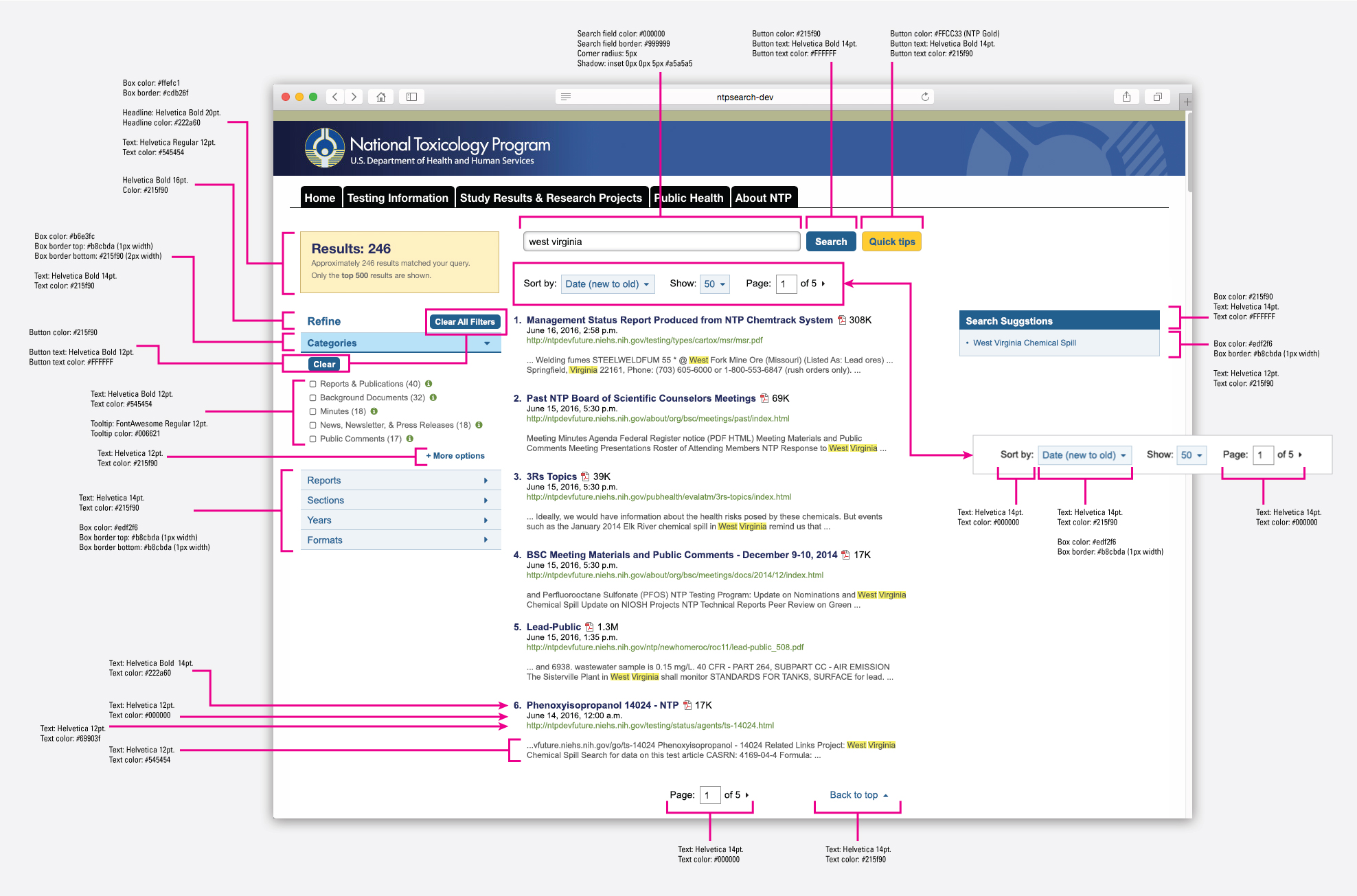
Task: Click the bottom Page number input box
Action: coord(710,795)
